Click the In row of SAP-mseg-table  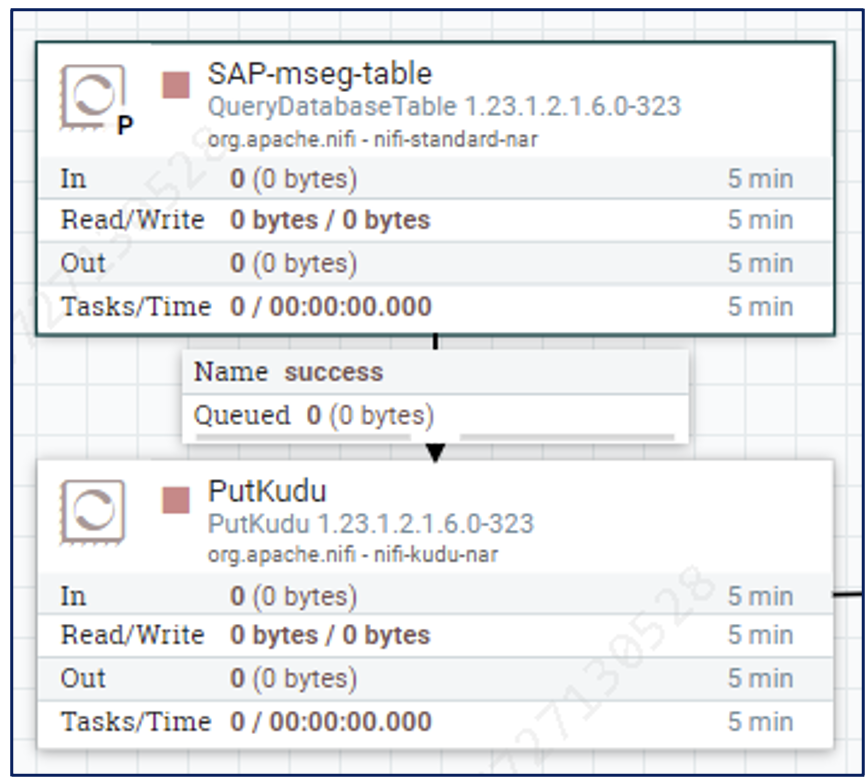tap(436, 179)
